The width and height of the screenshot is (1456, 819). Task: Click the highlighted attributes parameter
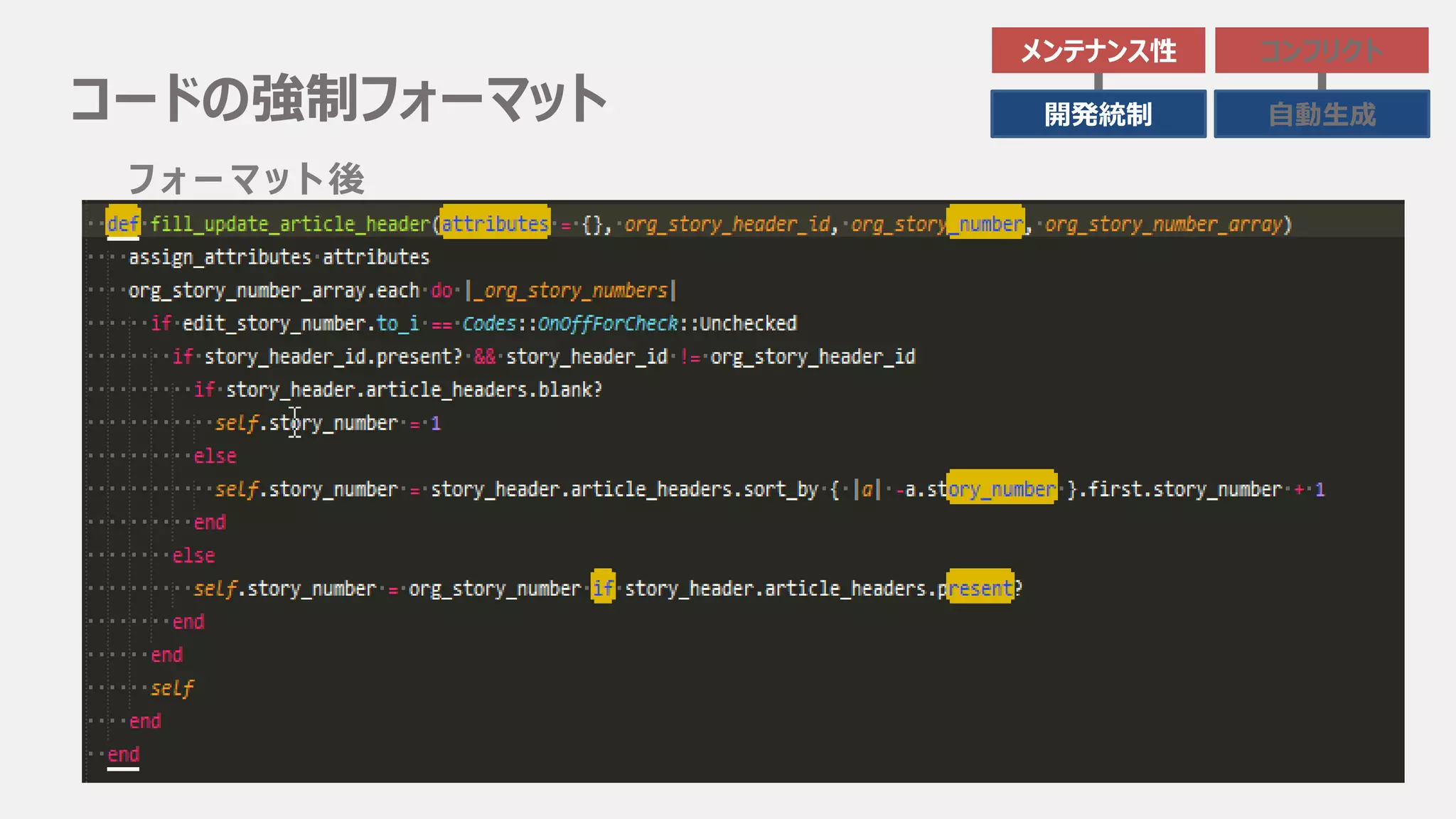(x=495, y=223)
